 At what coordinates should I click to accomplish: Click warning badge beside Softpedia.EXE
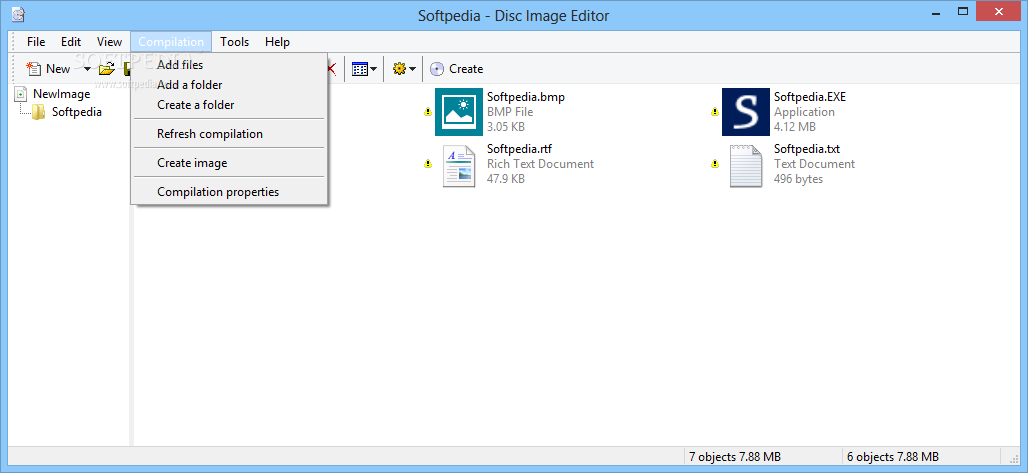pos(715,112)
